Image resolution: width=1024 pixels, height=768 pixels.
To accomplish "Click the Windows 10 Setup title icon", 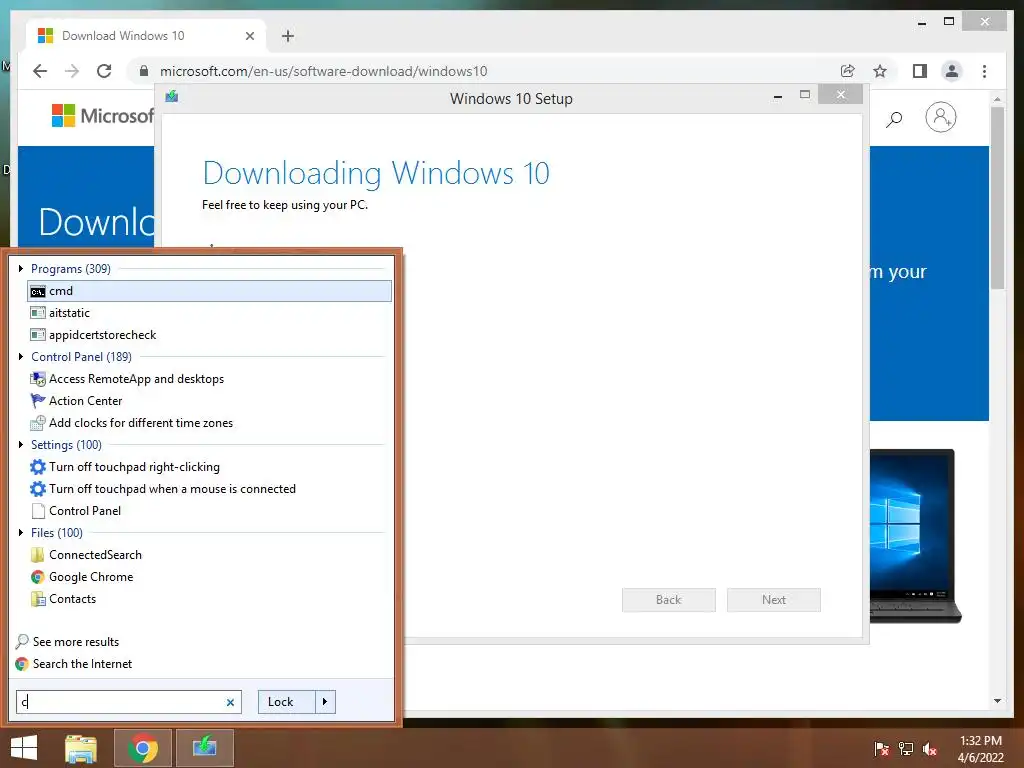I will (172, 97).
